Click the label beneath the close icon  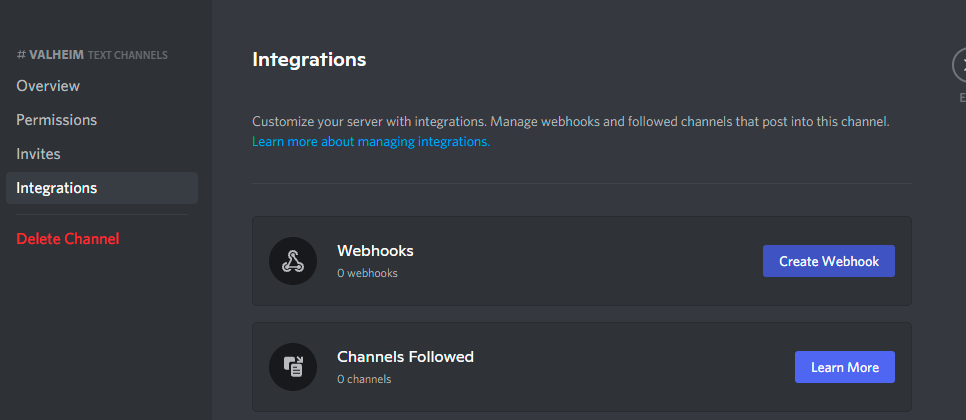962,98
